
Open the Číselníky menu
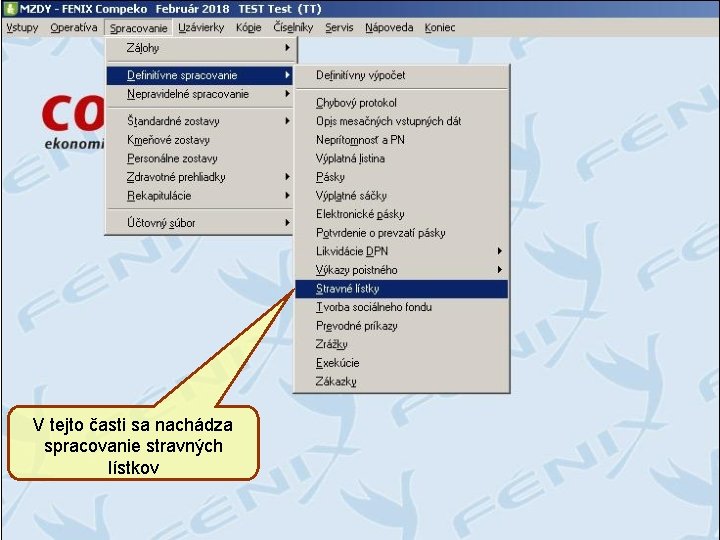[293, 28]
